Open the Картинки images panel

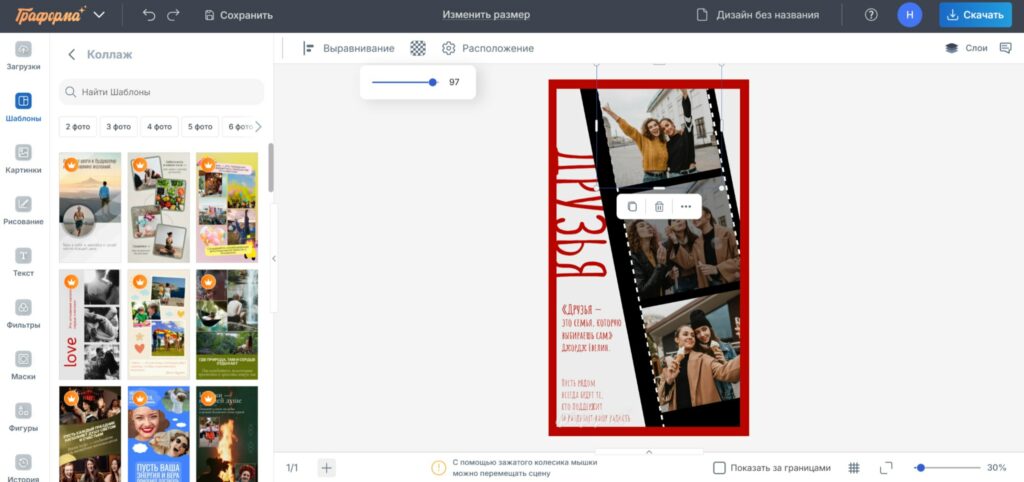pyautogui.click(x=24, y=159)
